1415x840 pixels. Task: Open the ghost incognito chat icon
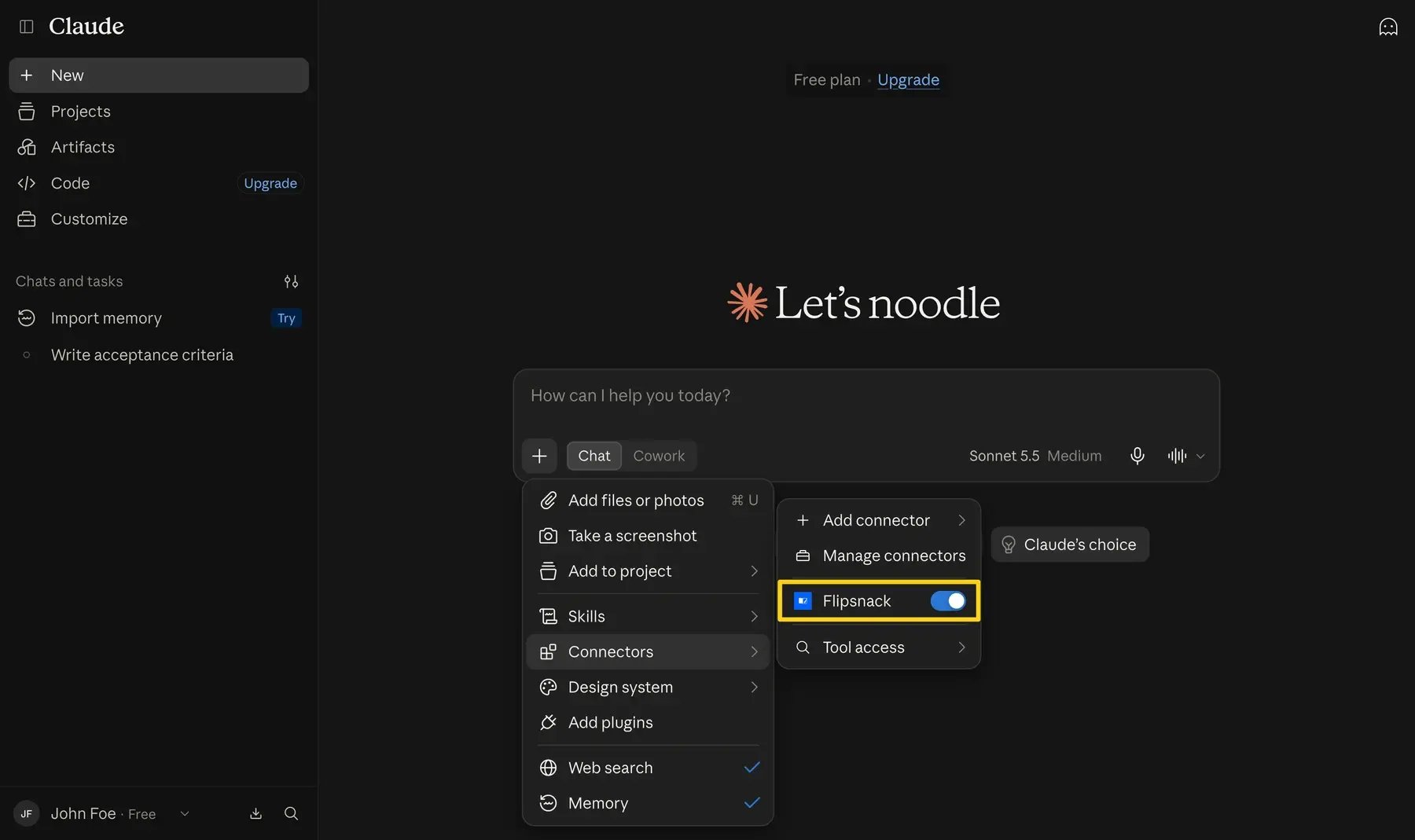1388,27
